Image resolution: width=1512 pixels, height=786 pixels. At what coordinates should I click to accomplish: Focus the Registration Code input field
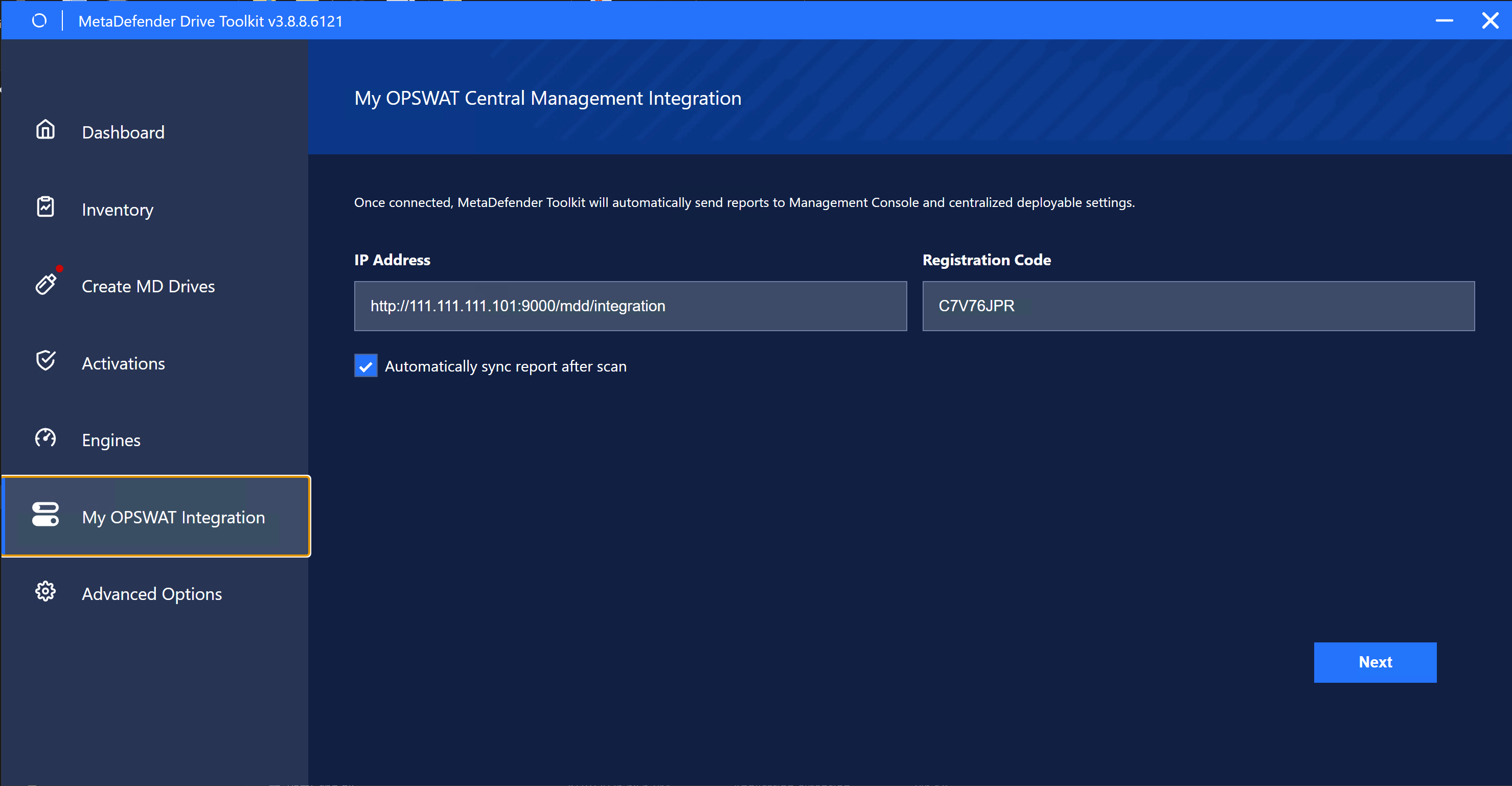tap(1198, 306)
